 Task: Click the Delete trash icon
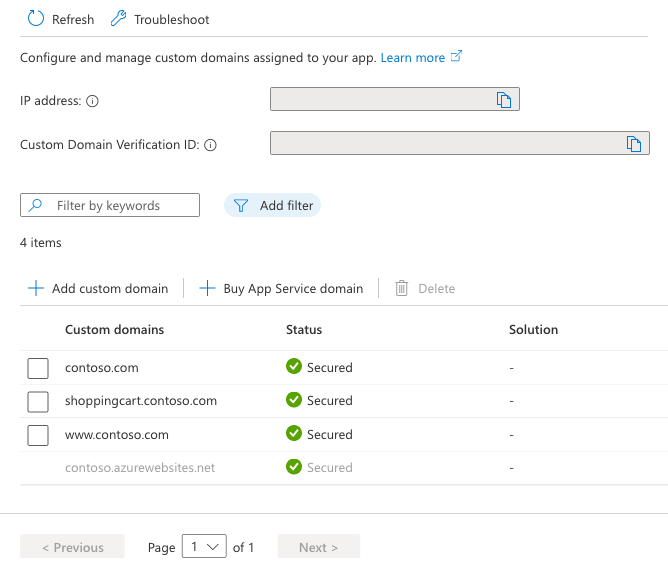(402, 288)
